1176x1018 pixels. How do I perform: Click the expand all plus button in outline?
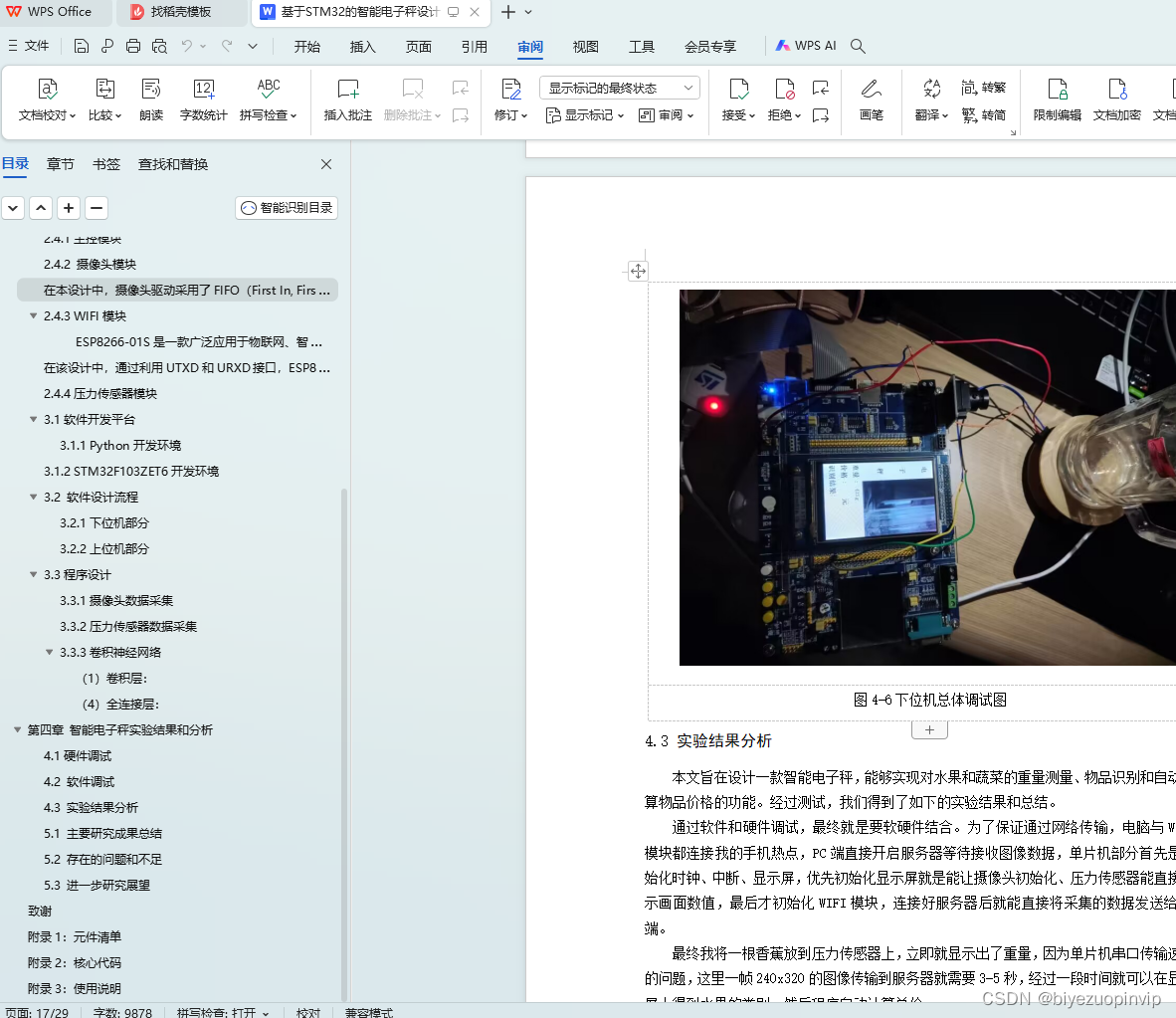click(x=69, y=208)
